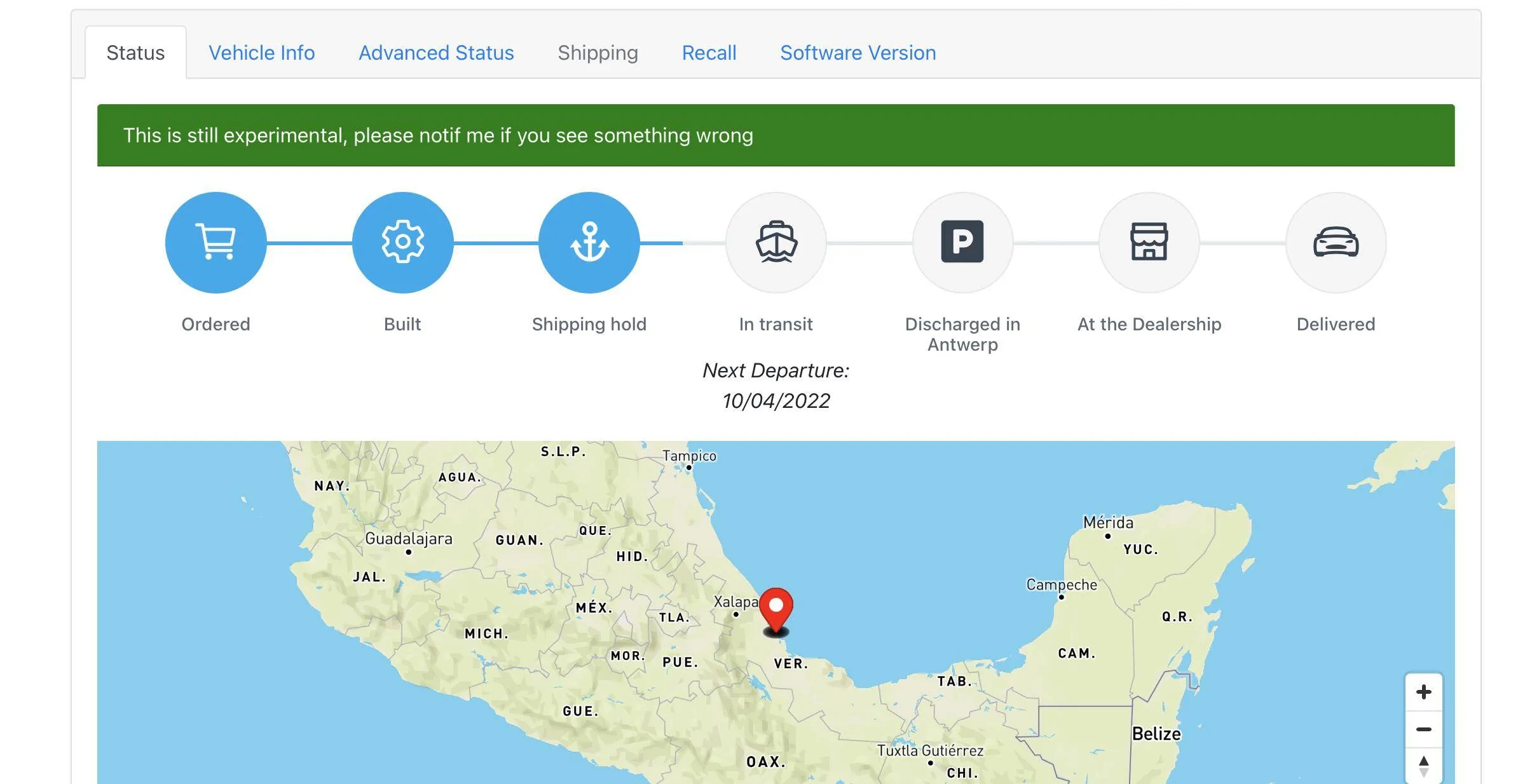Zoom in the map with plus button

(x=1424, y=692)
